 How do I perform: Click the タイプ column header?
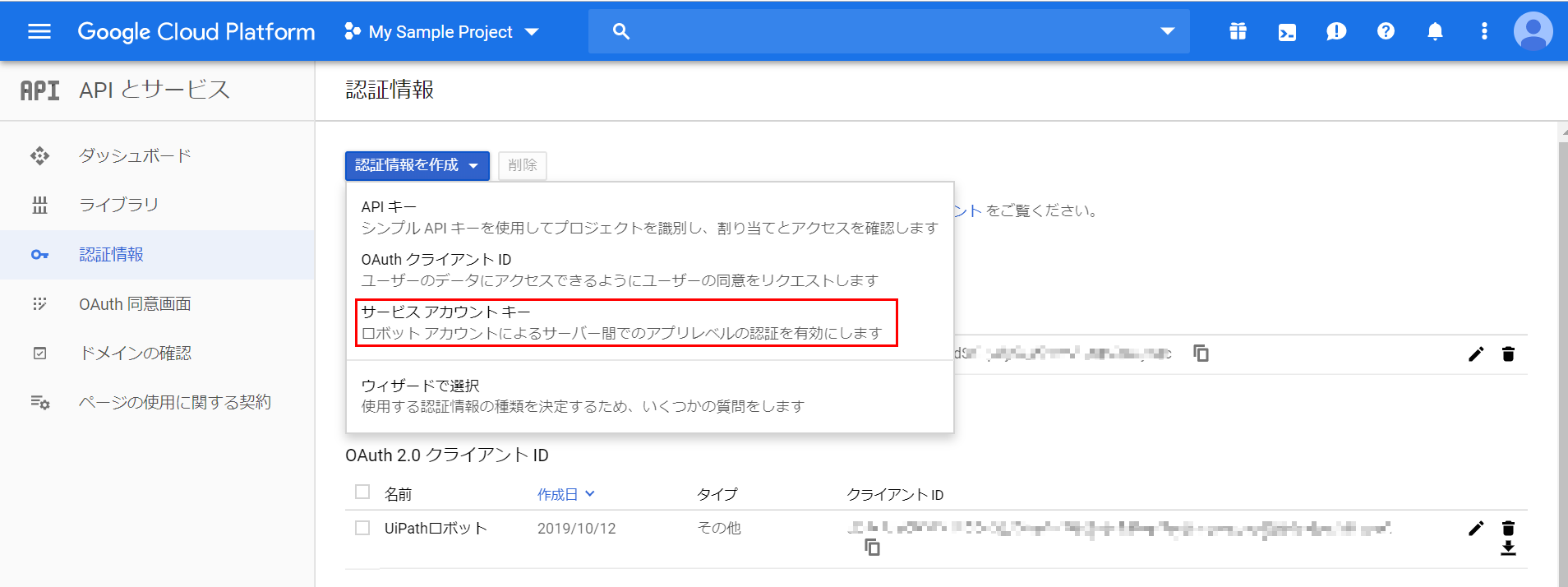click(717, 494)
